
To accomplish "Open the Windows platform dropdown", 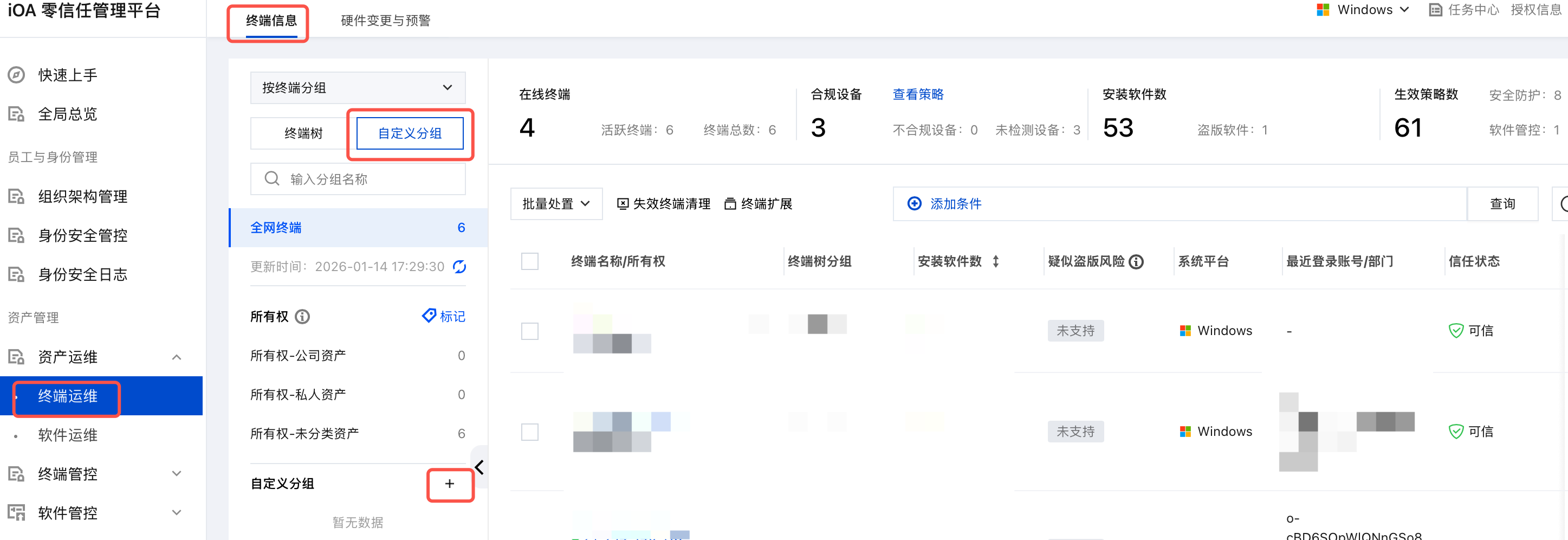I will click(x=1364, y=10).
